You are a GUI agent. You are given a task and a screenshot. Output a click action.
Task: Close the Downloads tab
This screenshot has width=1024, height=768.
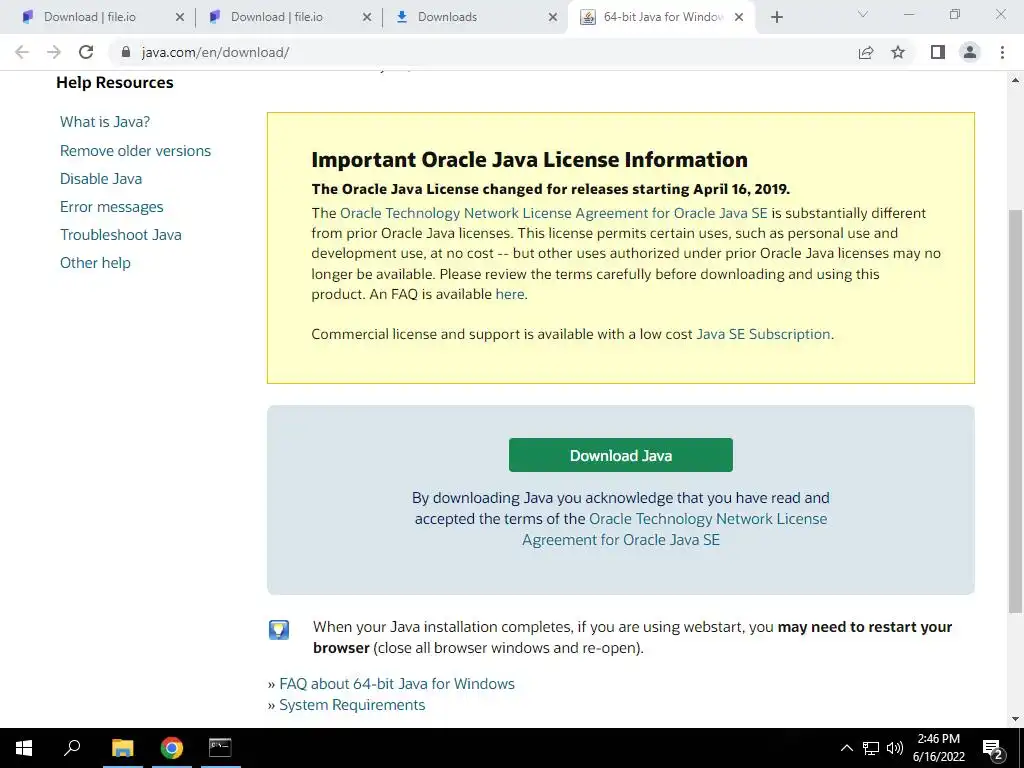click(x=553, y=17)
